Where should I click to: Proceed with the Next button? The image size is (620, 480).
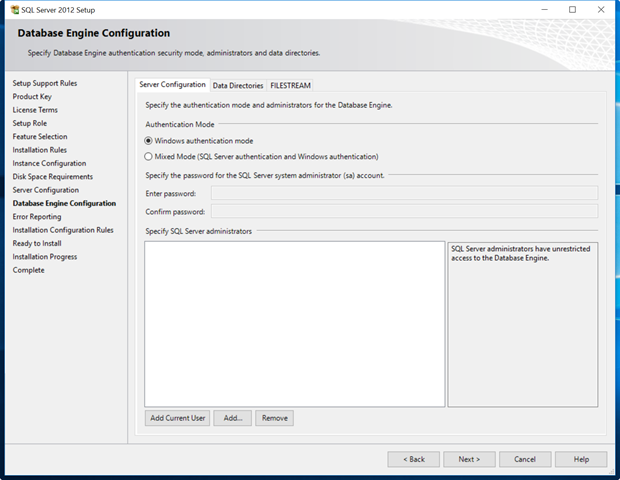469,459
